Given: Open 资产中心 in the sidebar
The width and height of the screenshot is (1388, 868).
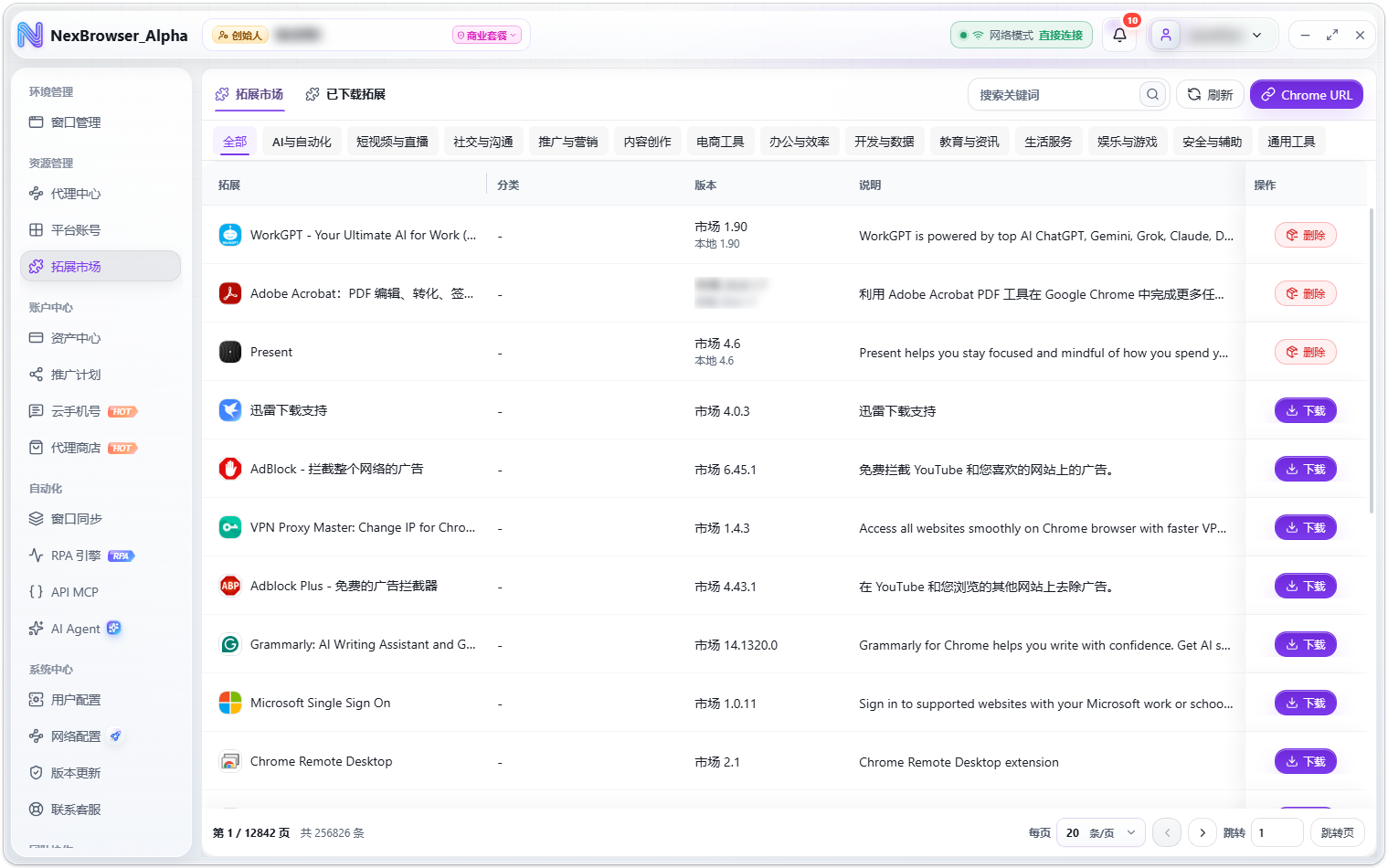Looking at the screenshot, I should (101, 338).
